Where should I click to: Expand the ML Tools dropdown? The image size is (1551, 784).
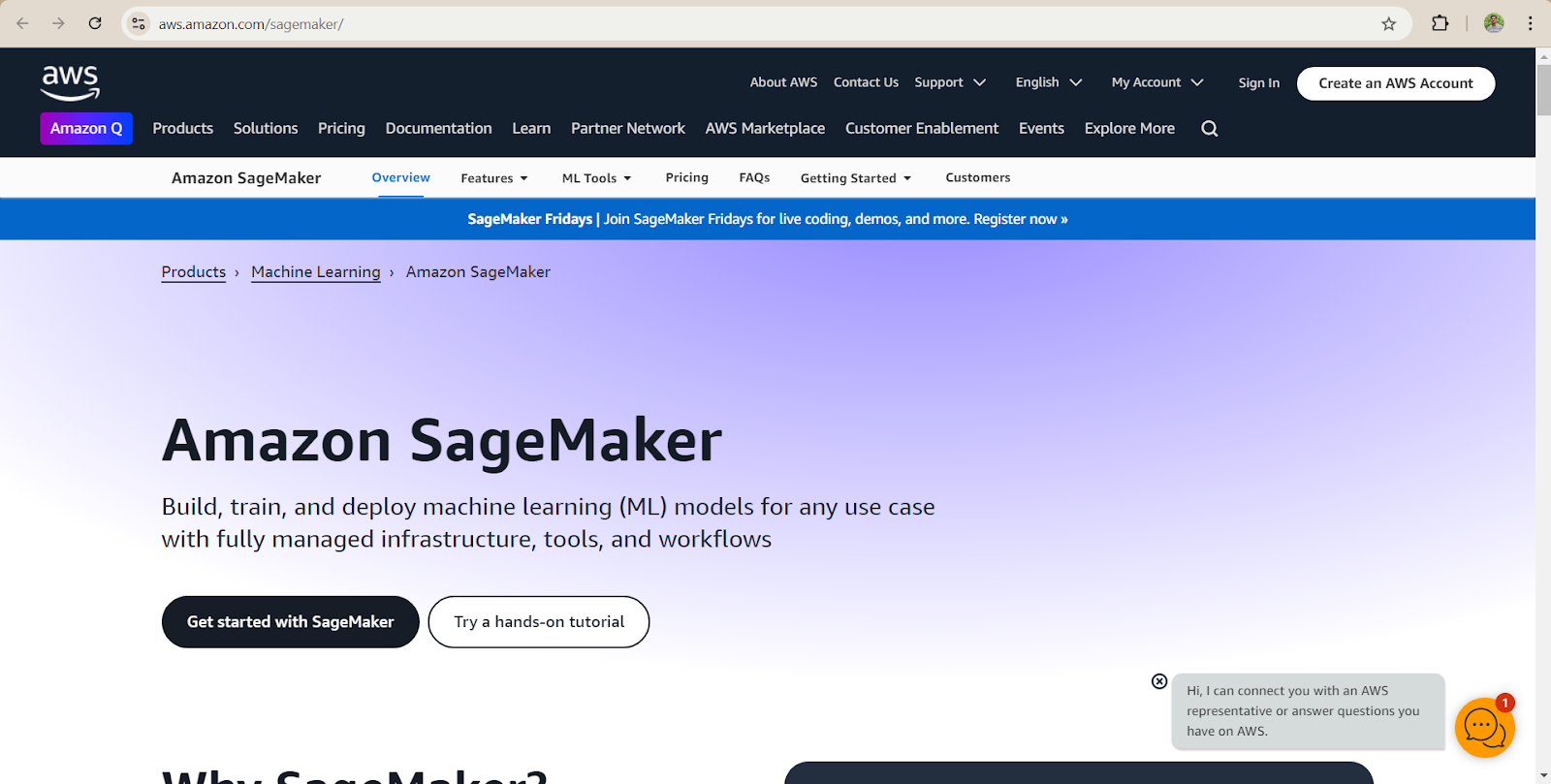596,178
